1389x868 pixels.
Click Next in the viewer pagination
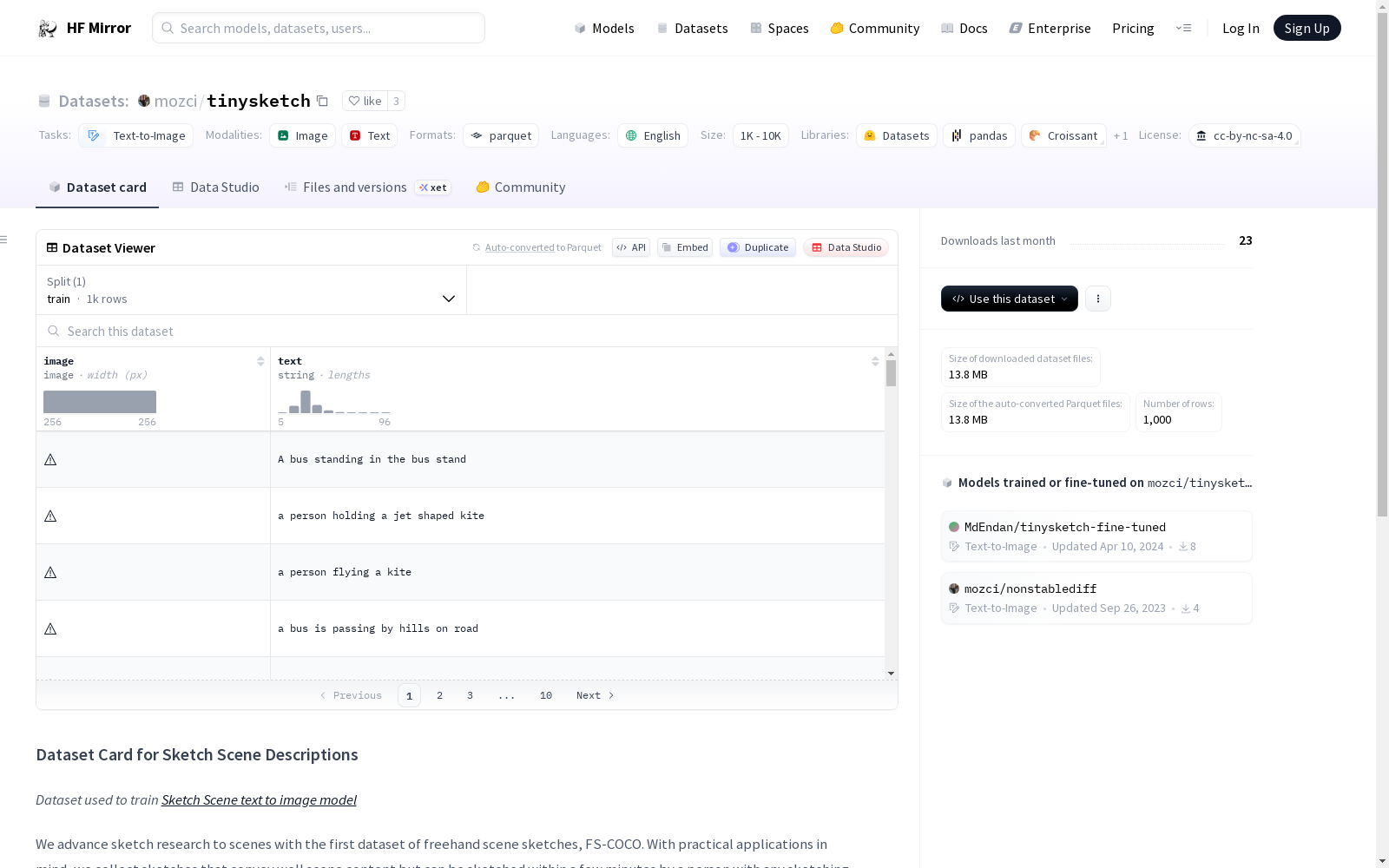click(x=596, y=695)
